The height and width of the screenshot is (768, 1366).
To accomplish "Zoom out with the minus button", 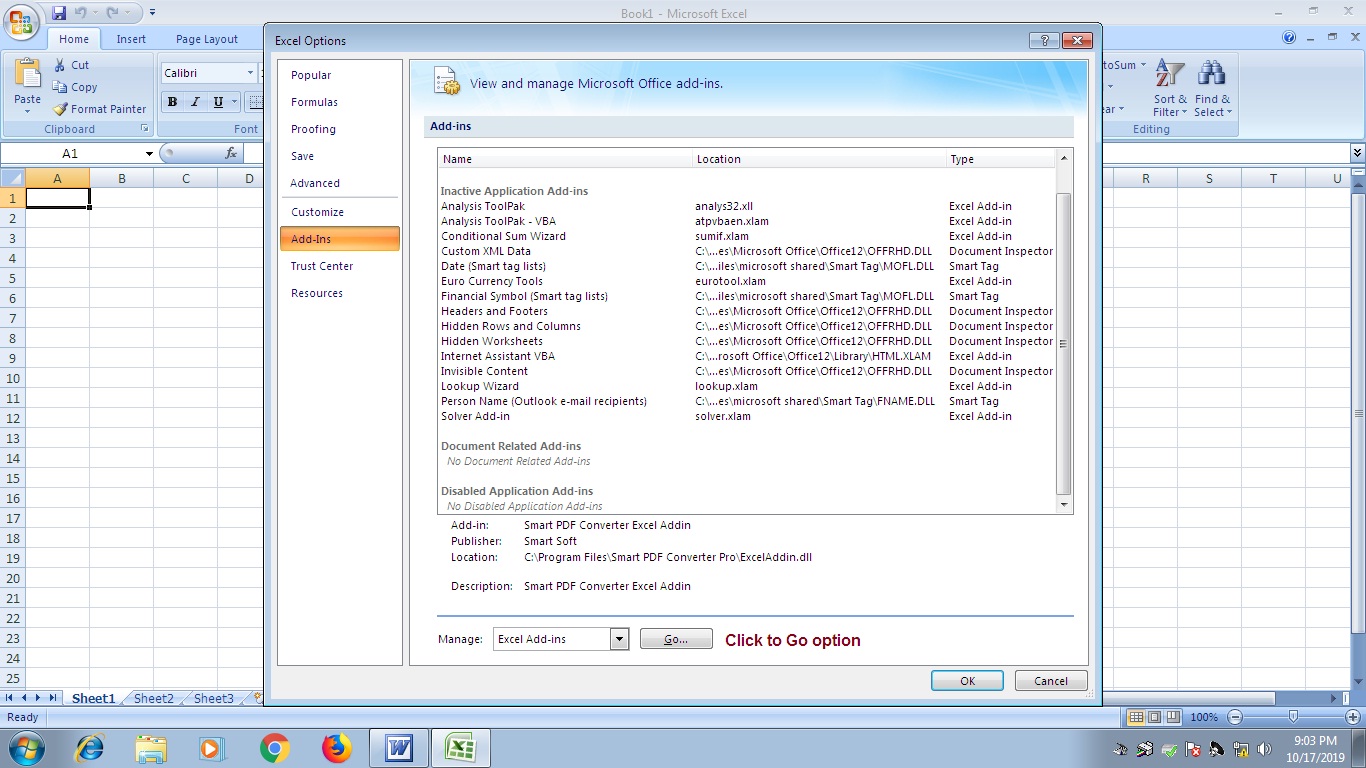I will coord(1235,717).
